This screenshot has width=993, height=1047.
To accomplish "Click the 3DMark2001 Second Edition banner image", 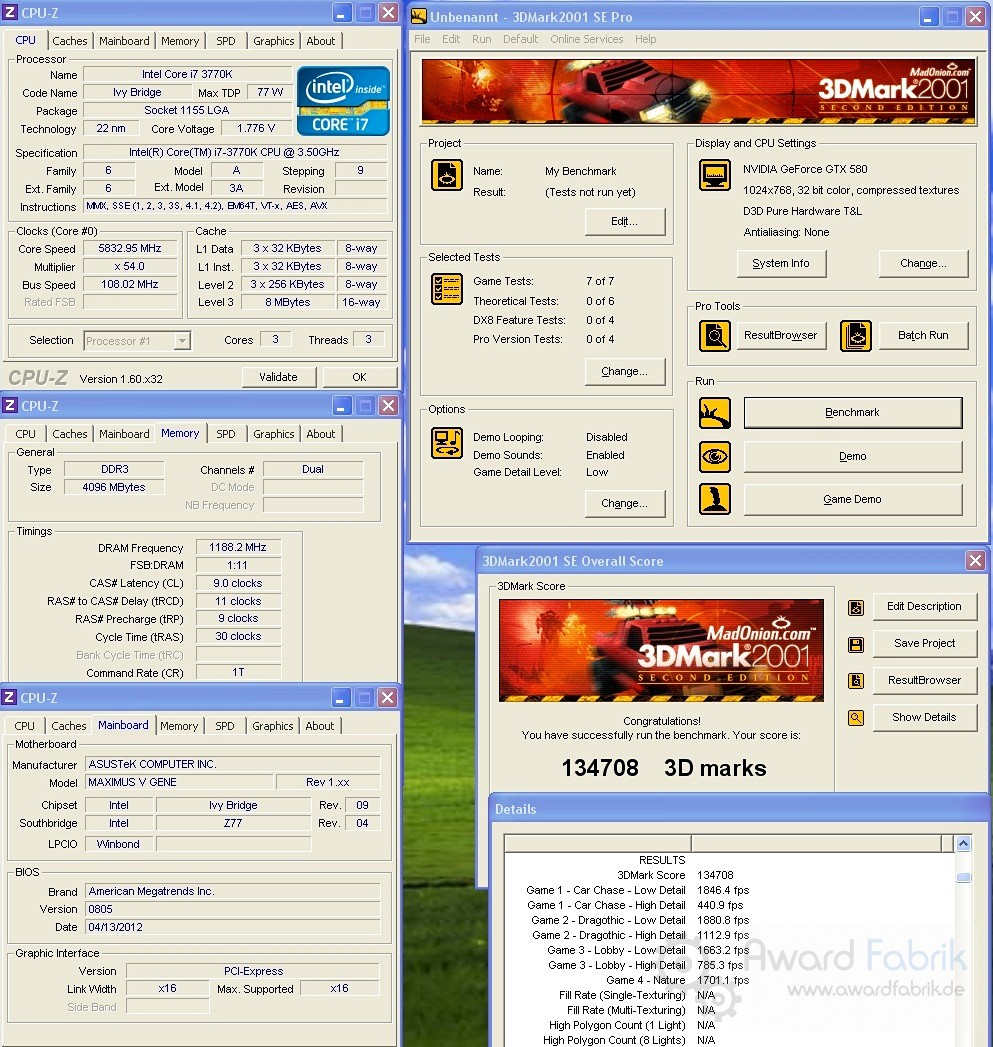I will [x=698, y=91].
